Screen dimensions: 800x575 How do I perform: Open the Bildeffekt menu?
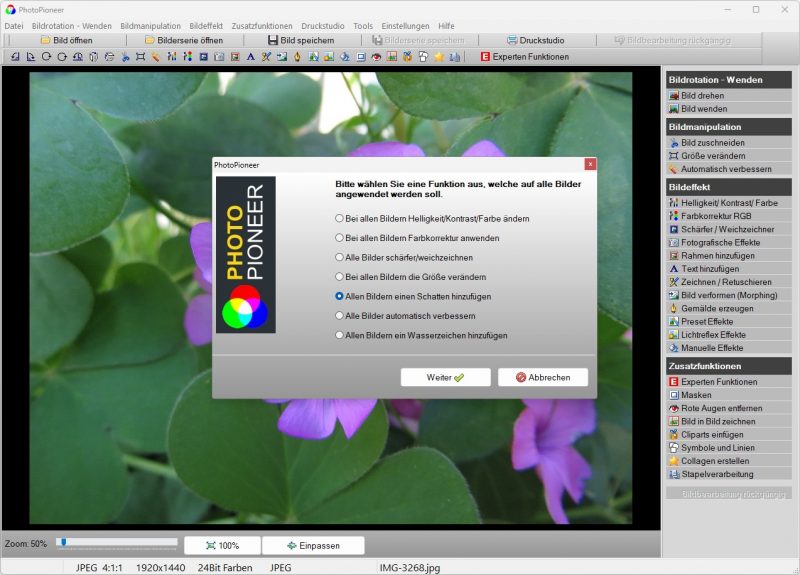(x=206, y=25)
